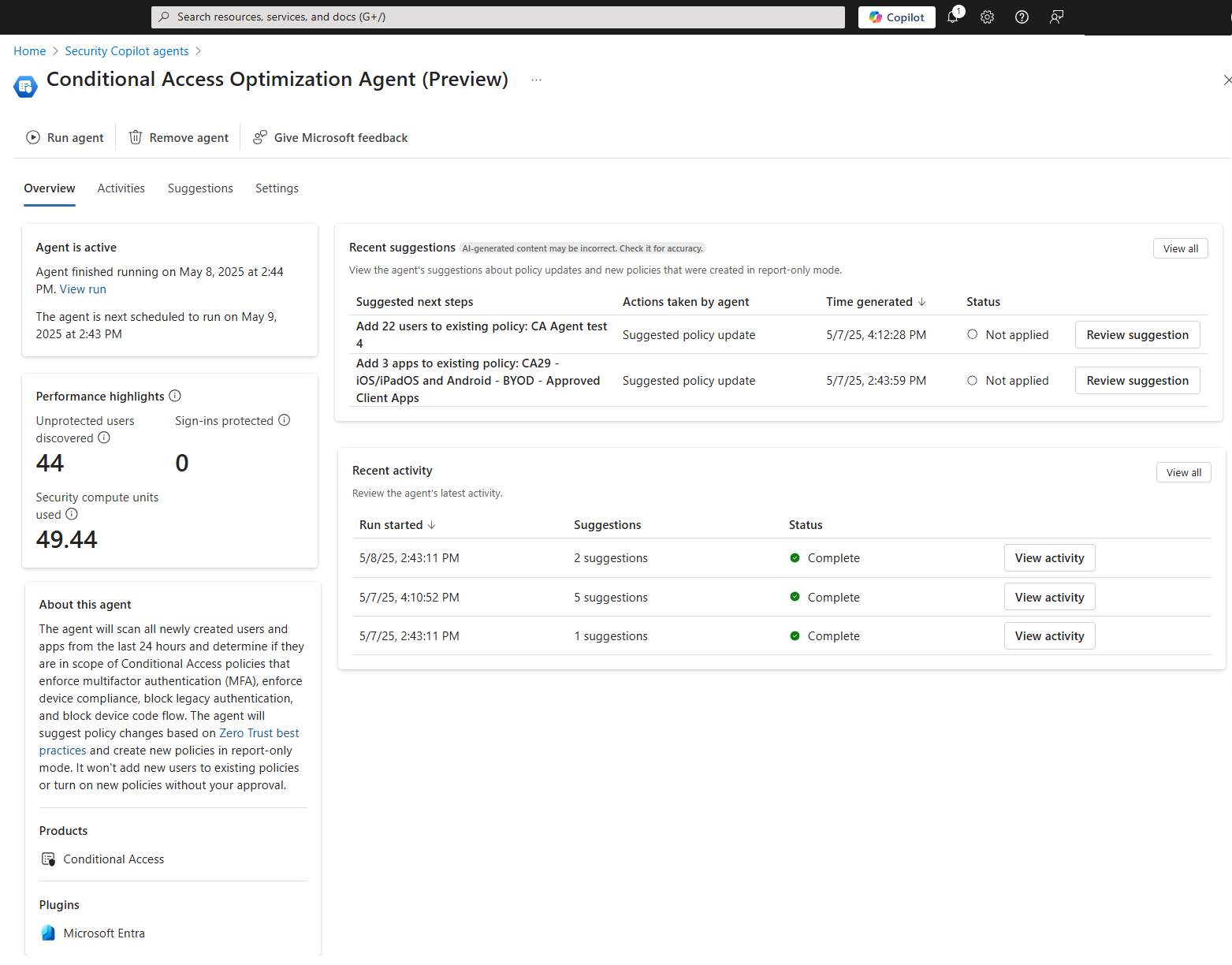Open Zero Trust best practices link
This screenshot has height=965, width=1232.
point(169,742)
